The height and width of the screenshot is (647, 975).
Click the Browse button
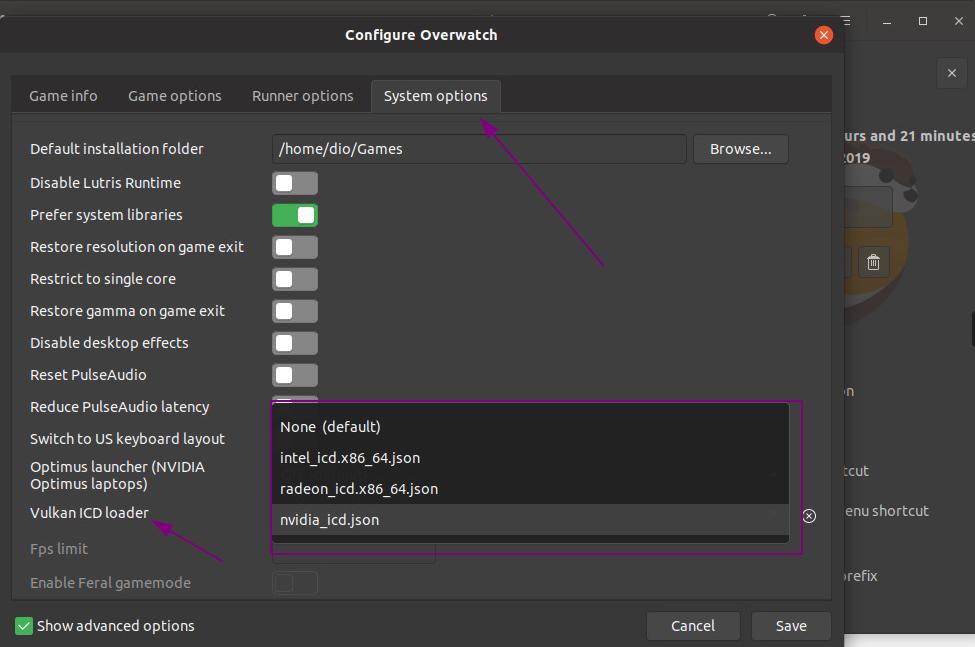[740, 148]
